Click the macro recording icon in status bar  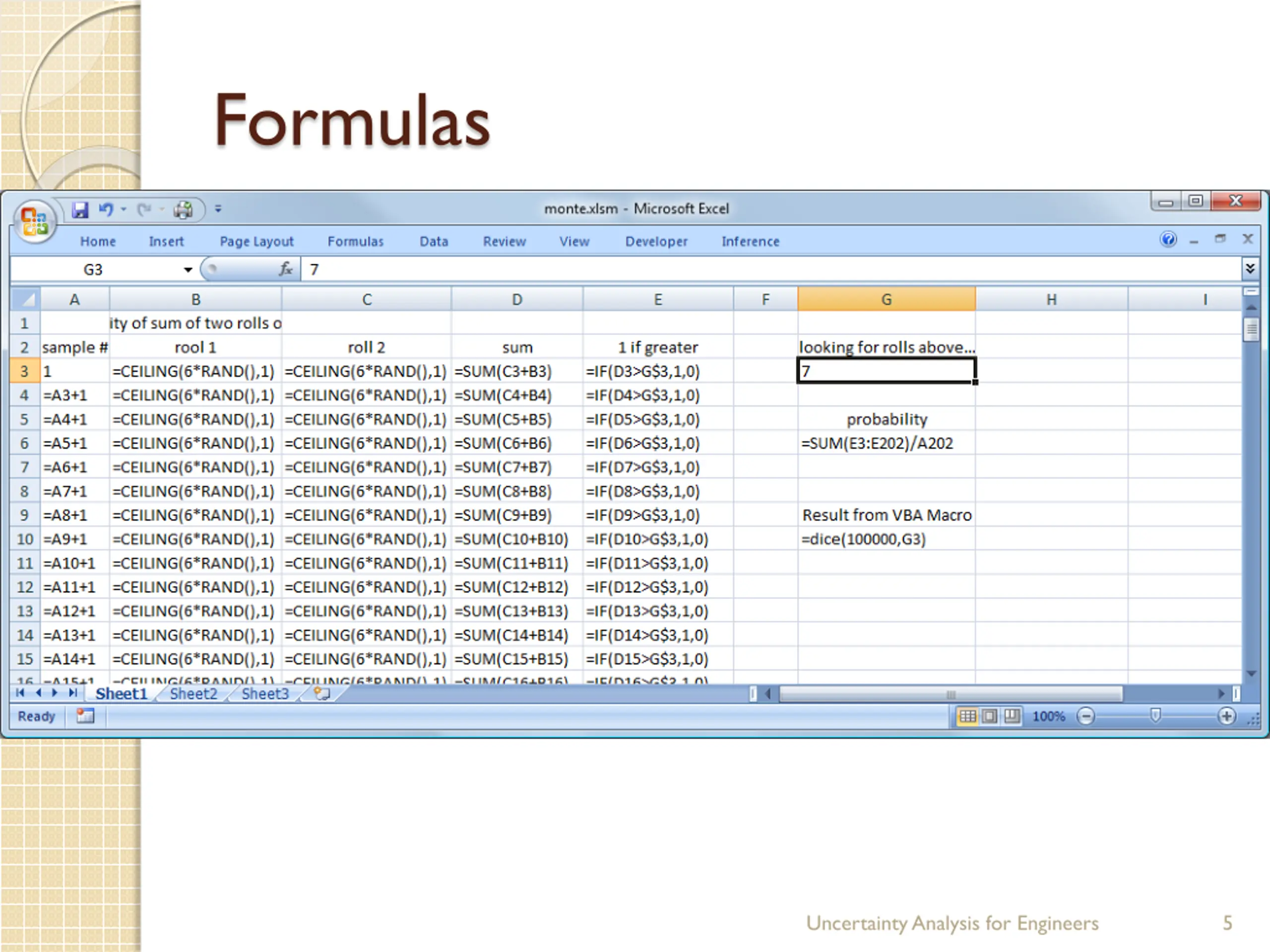(85, 715)
